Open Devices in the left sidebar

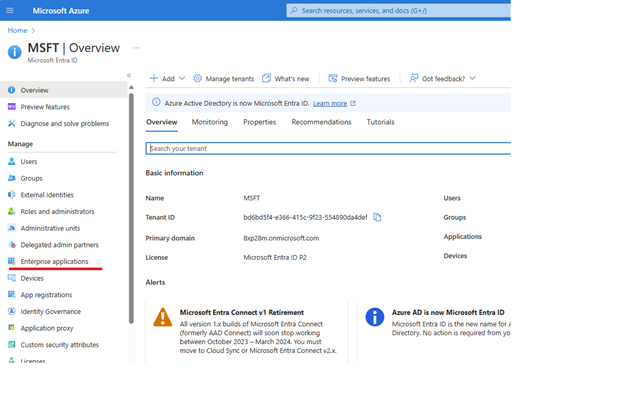click(32, 278)
